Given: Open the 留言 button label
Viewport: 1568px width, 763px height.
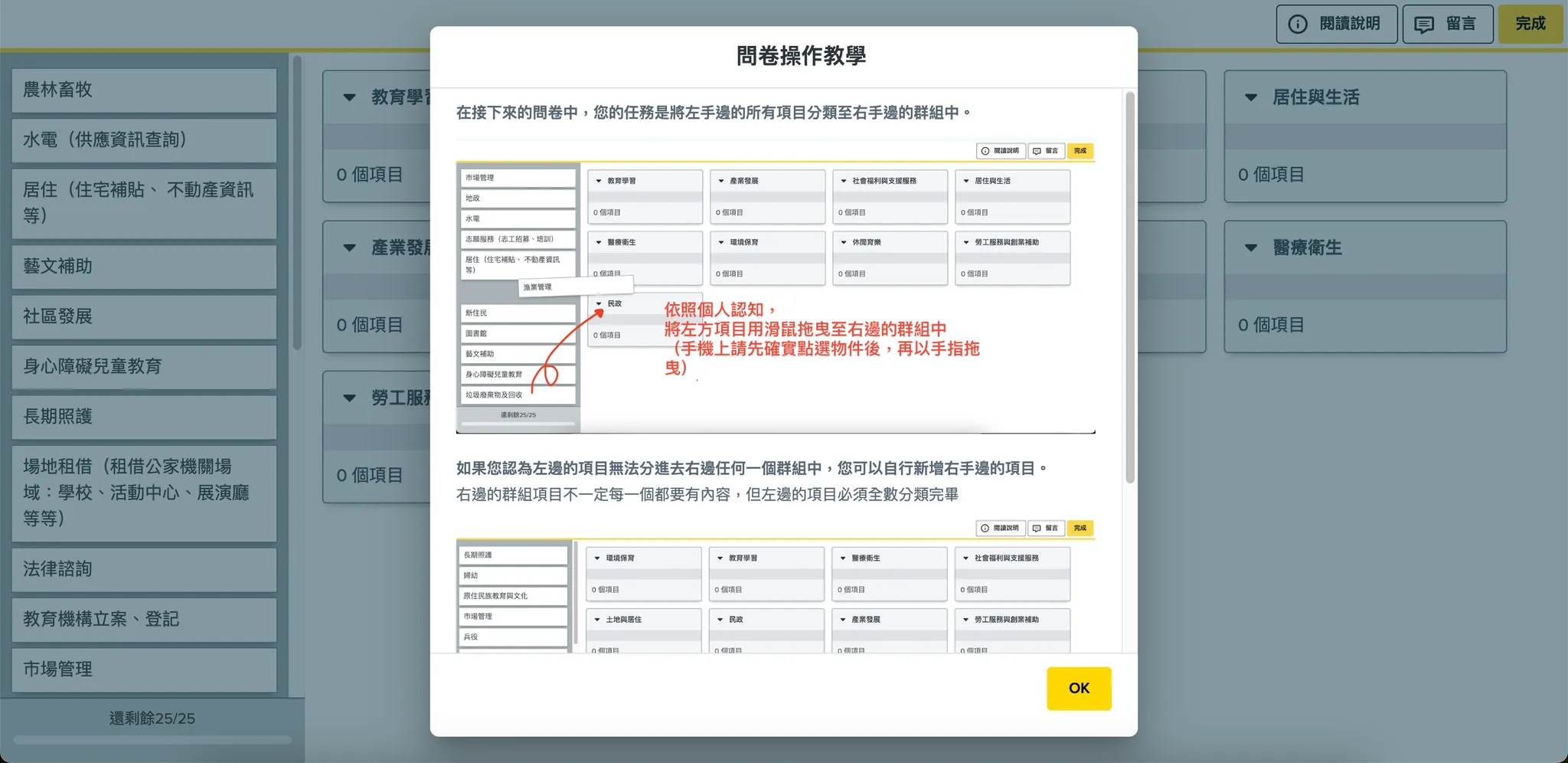Looking at the screenshot, I should 1461,24.
